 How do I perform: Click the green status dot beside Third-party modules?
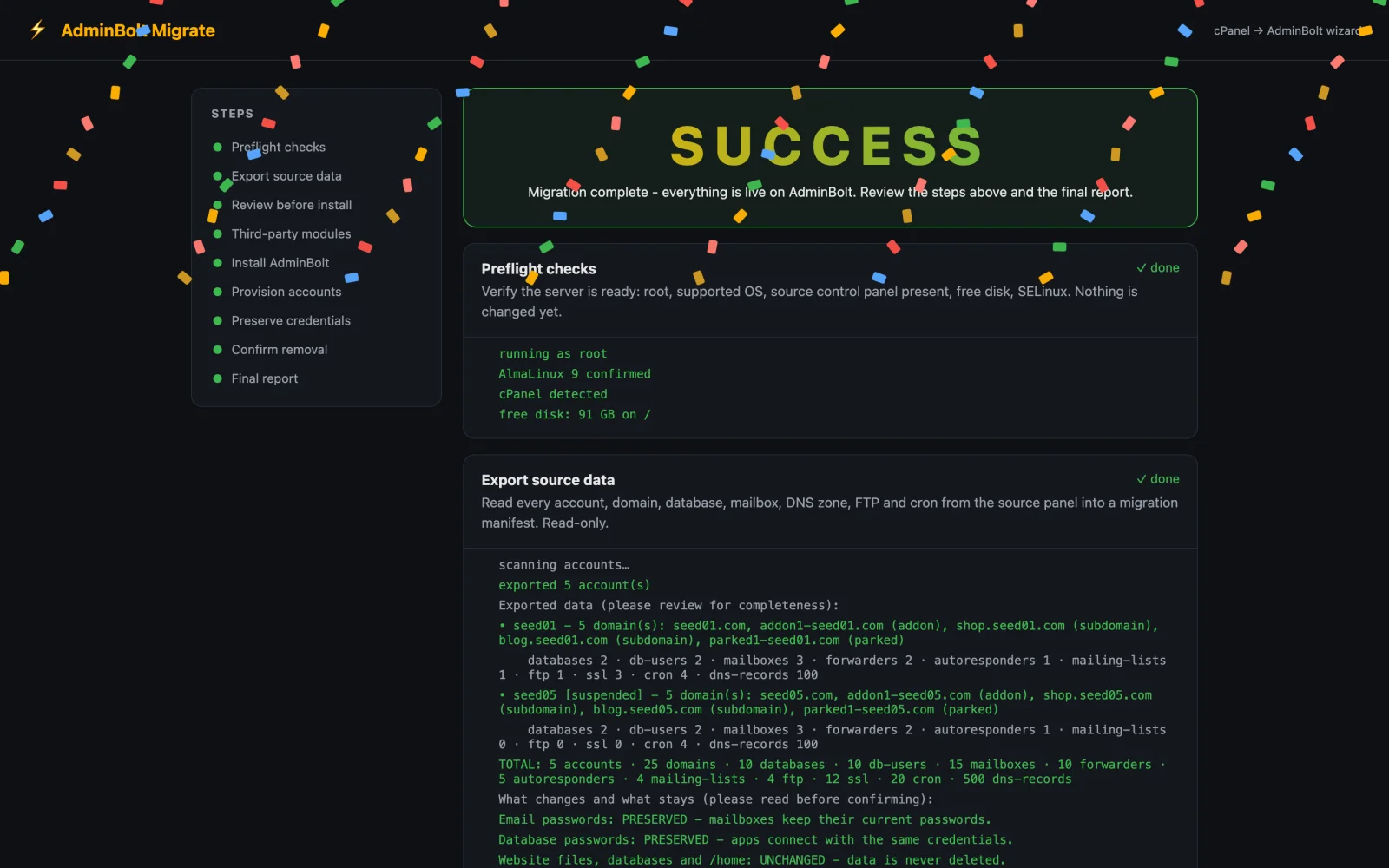[x=218, y=233]
